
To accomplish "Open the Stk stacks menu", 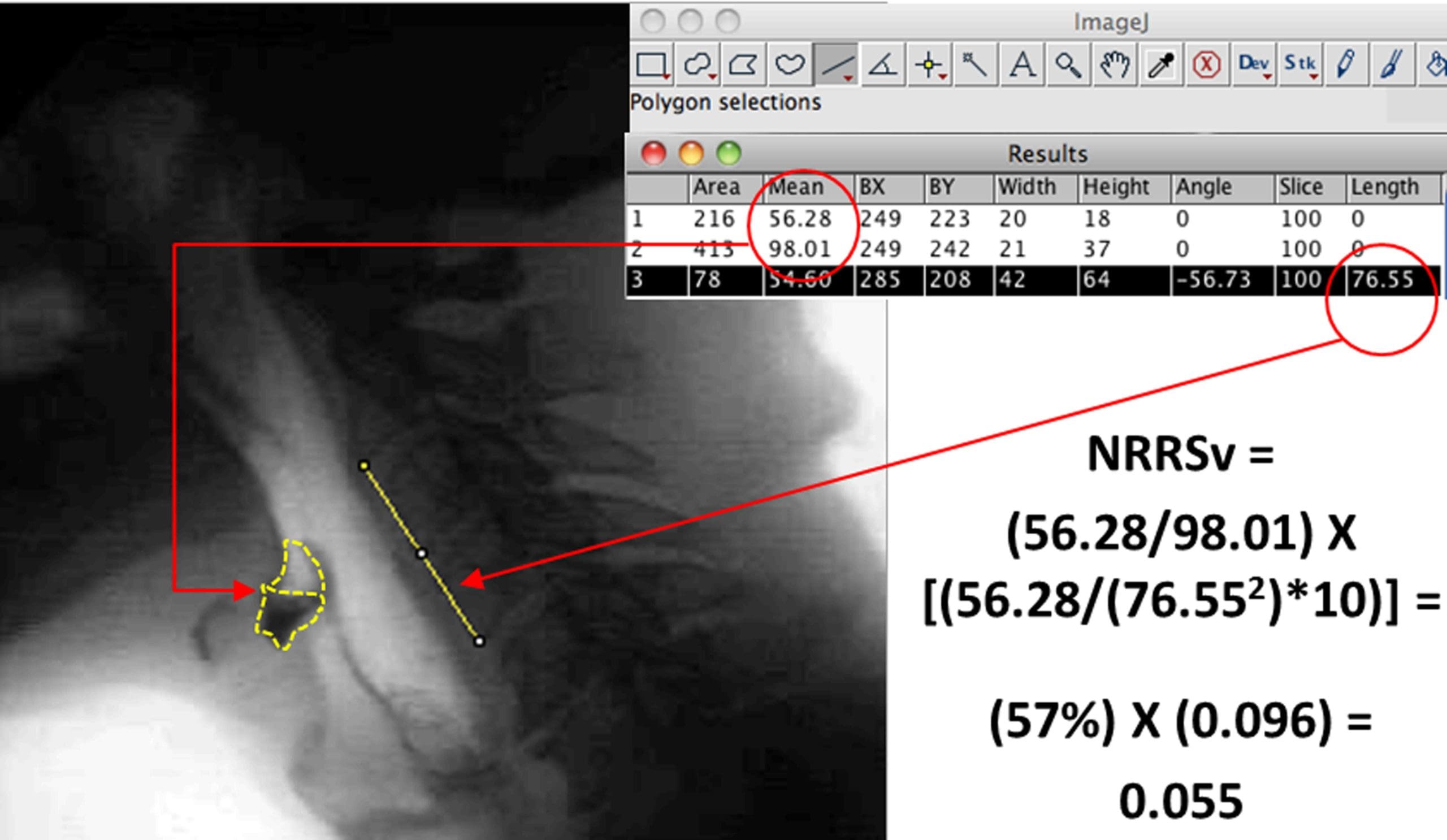I will [1299, 64].
